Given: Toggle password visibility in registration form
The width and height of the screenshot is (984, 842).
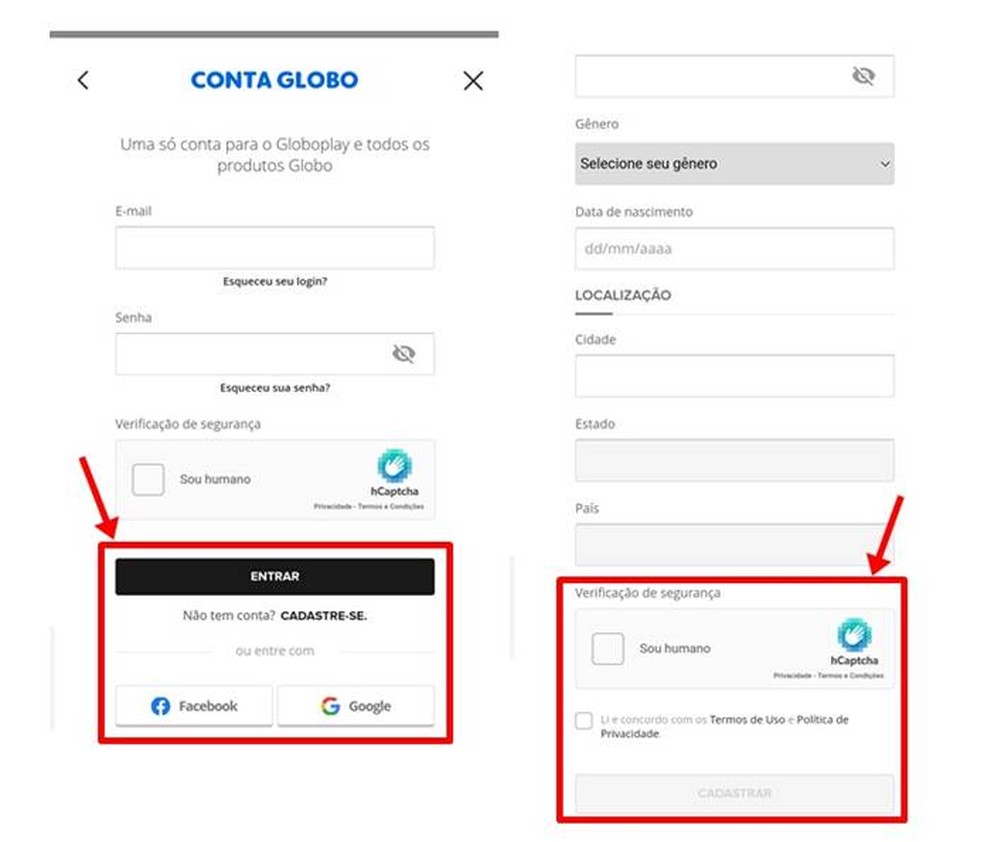Looking at the screenshot, I should pos(864,76).
